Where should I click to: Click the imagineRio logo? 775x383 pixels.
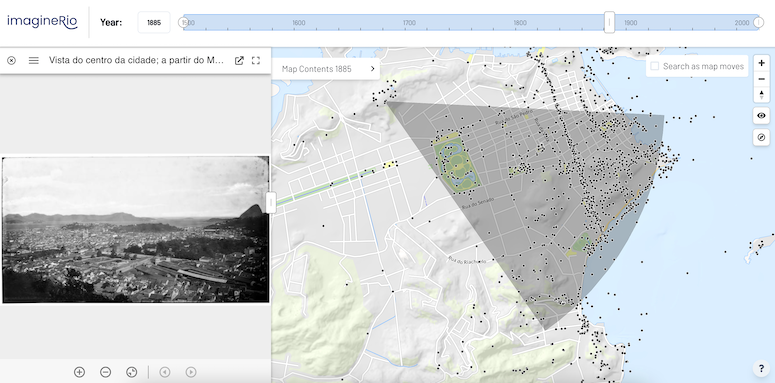click(43, 22)
